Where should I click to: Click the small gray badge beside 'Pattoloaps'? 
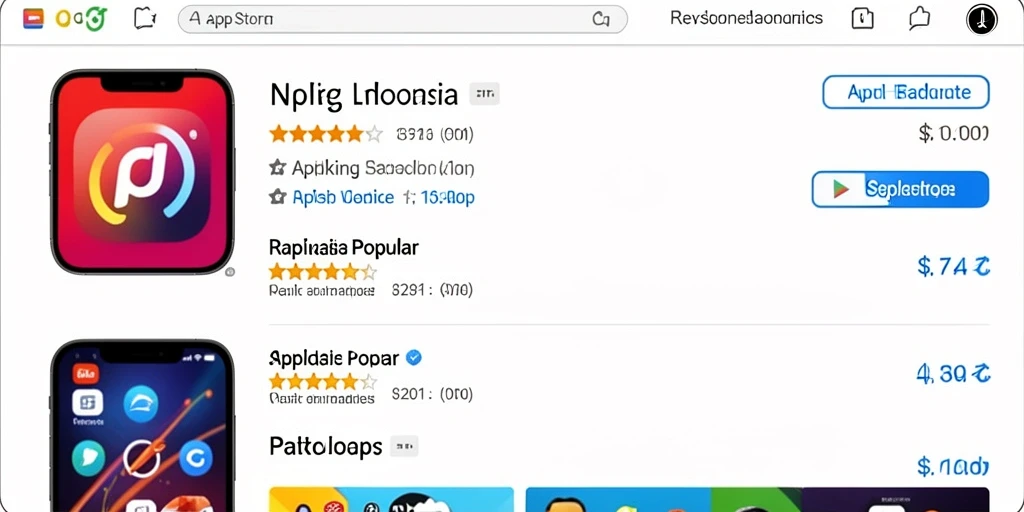coord(404,447)
